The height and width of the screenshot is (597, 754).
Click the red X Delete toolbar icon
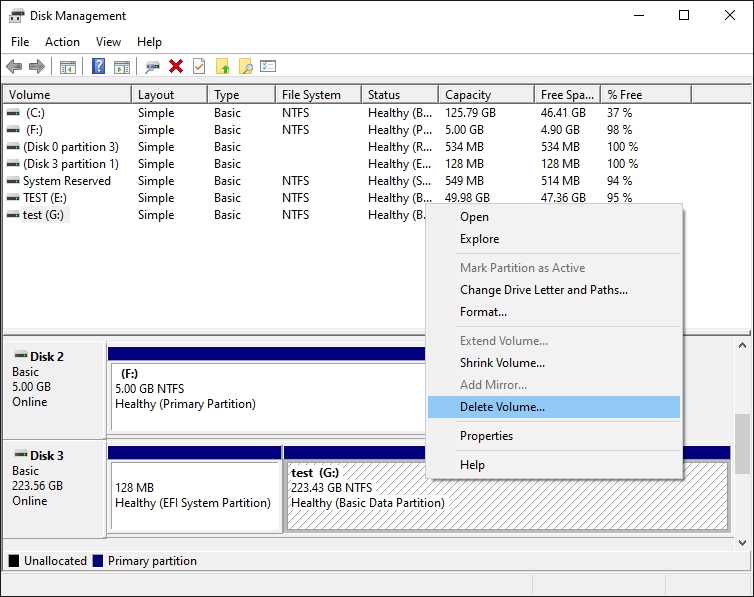pyautogui.click(x=176, y=67)
